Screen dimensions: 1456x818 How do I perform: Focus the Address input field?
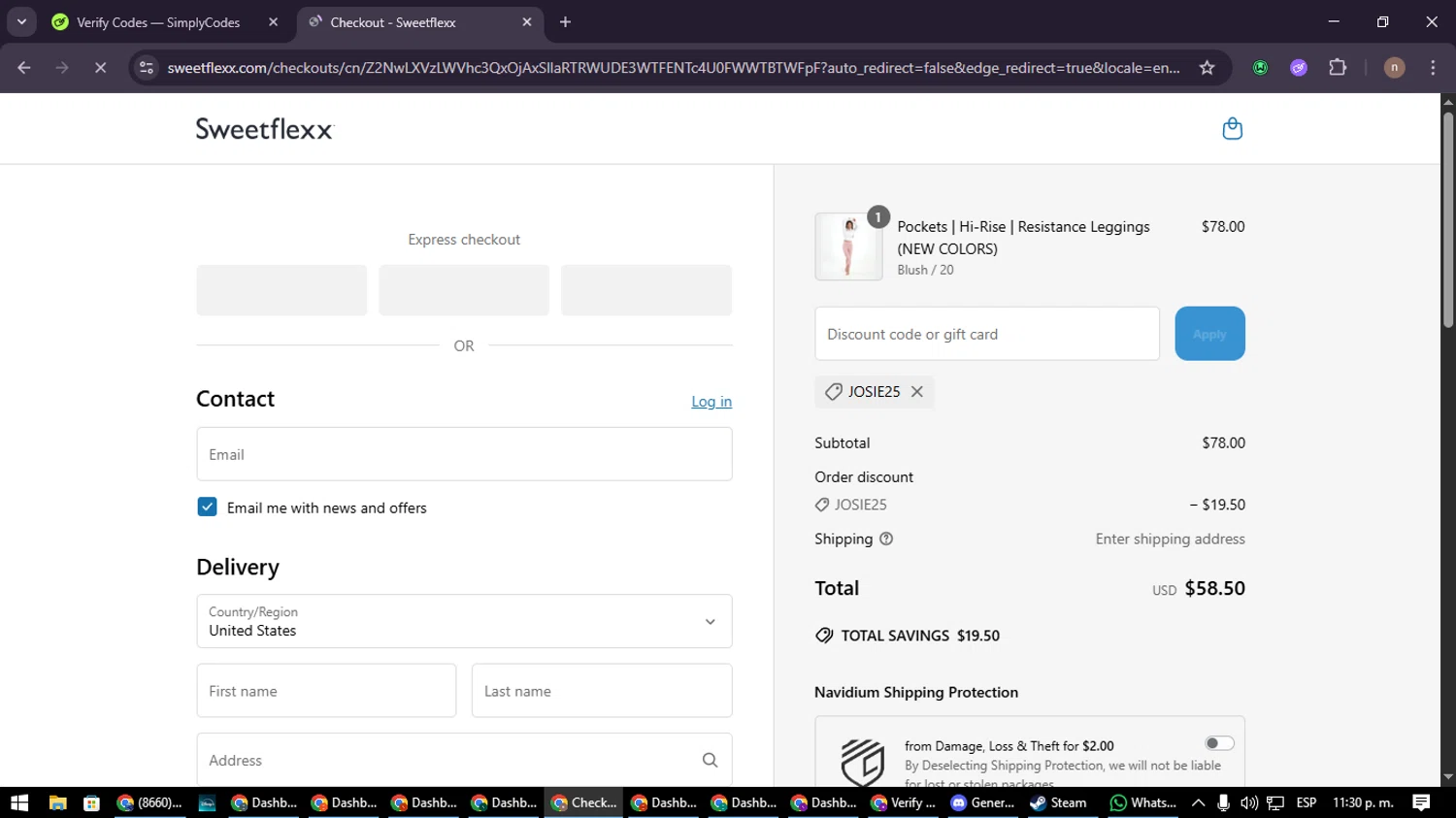pos(464,760)
